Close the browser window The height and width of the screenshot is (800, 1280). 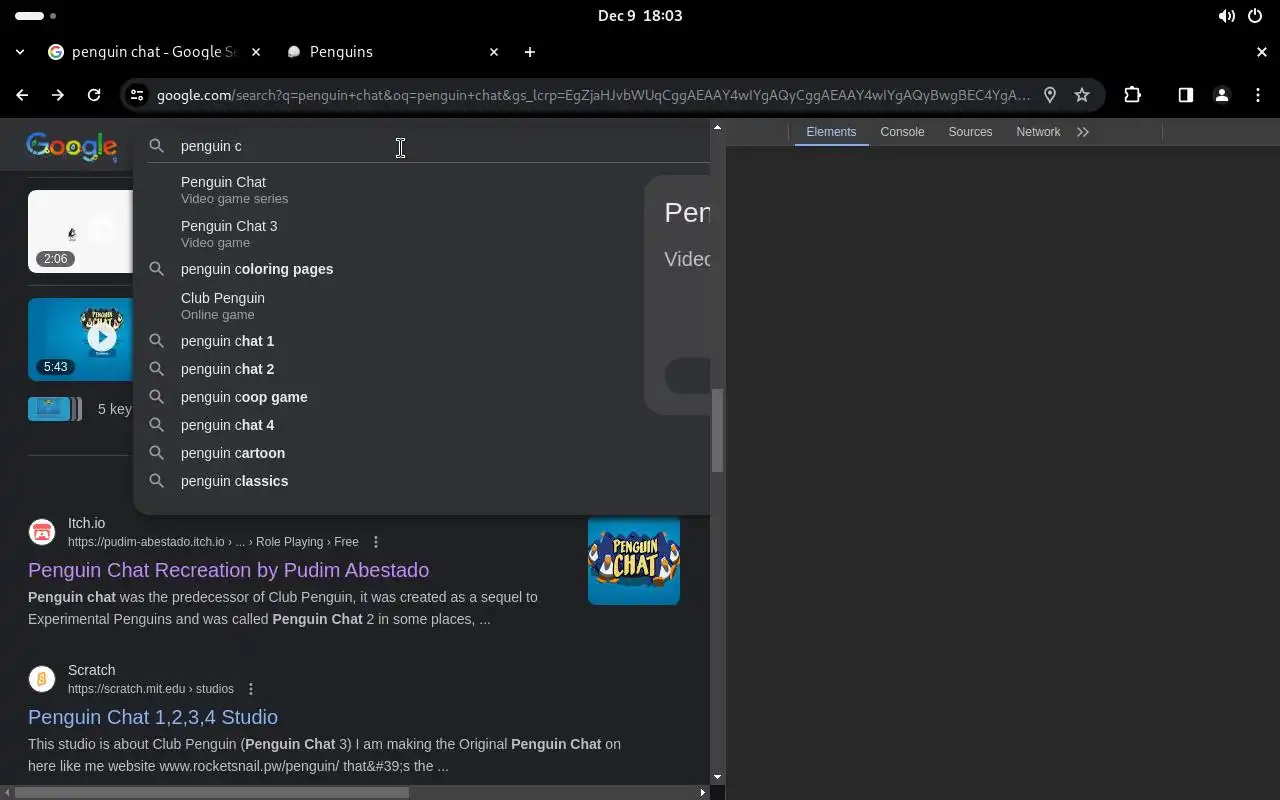[x=1262, y=52]
